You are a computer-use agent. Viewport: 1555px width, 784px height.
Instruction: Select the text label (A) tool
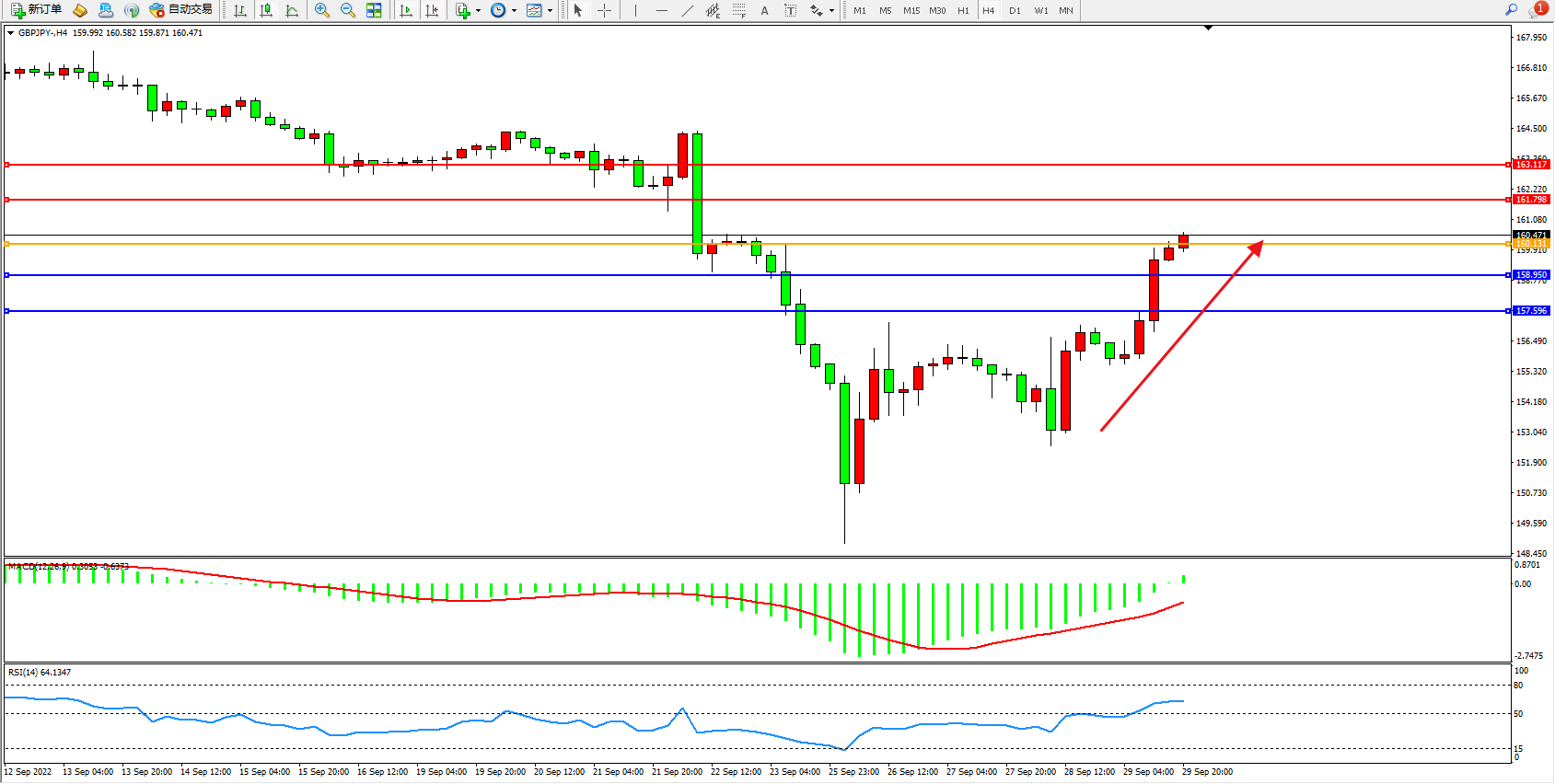click(764, 10)
